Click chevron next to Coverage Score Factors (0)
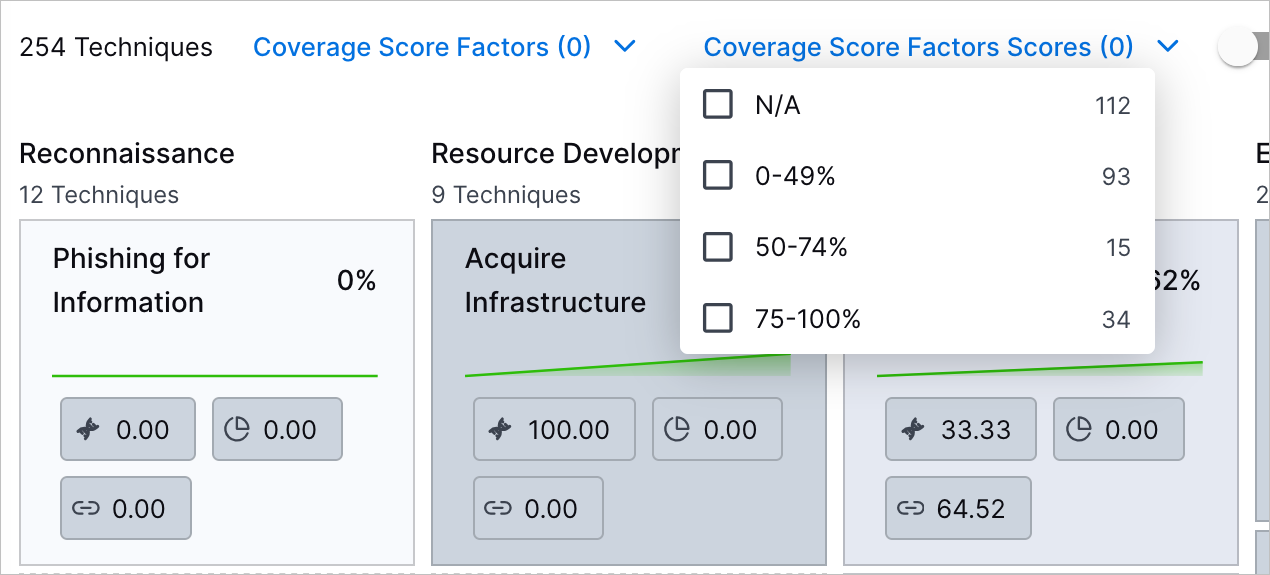The height and width of the screenshot is (575, 1270). 625,46
